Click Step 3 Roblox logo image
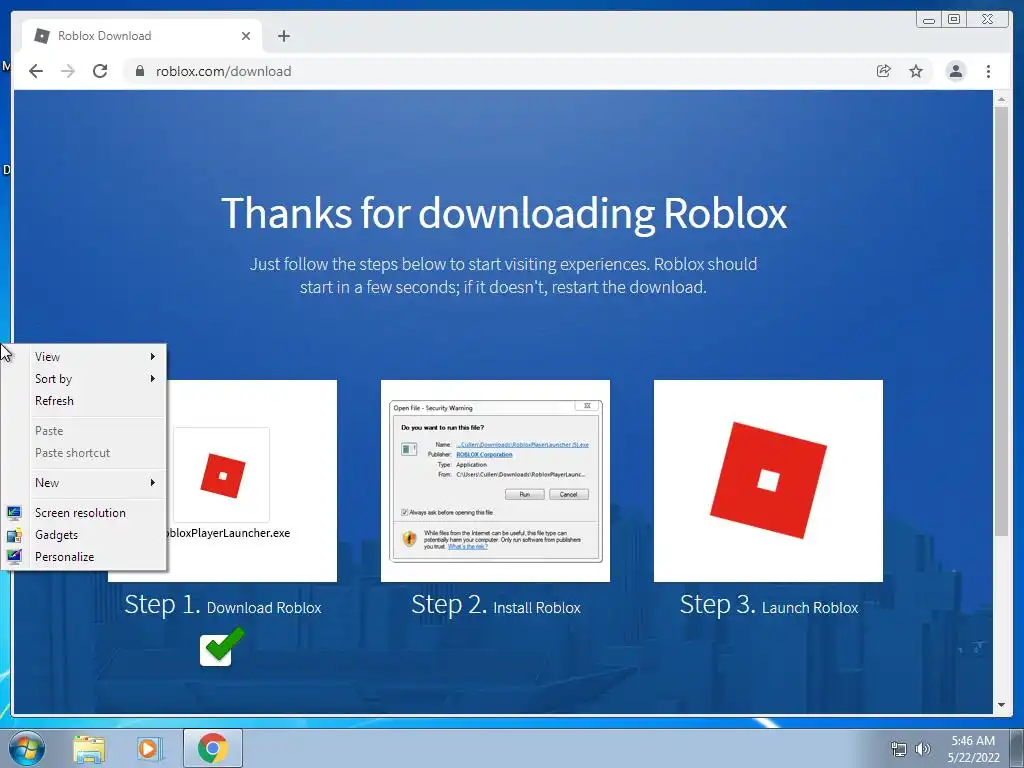The height and width of the screenshot is (768, 1024). click(768, 481)
